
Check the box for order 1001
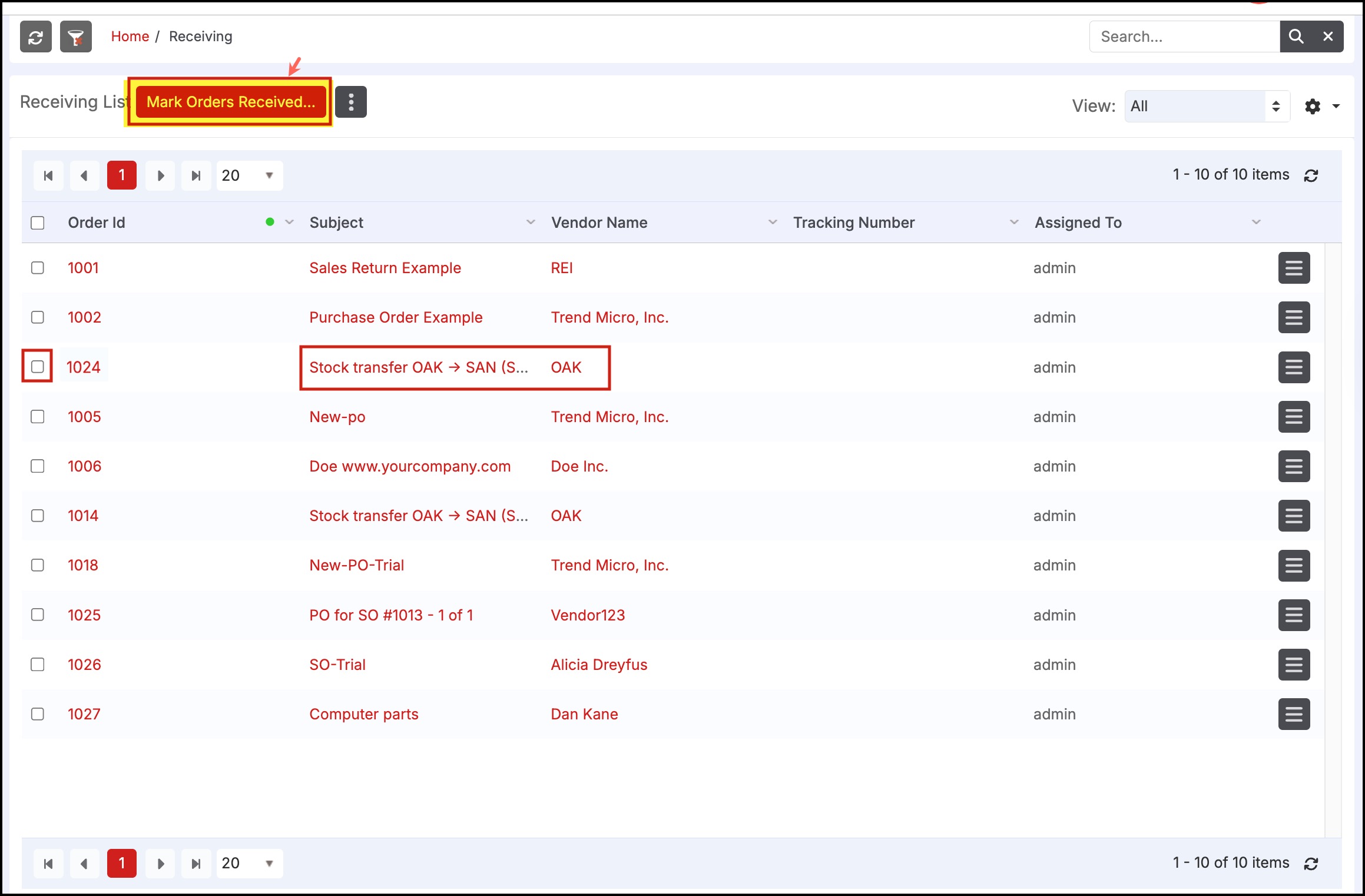(x=38, y=268)
